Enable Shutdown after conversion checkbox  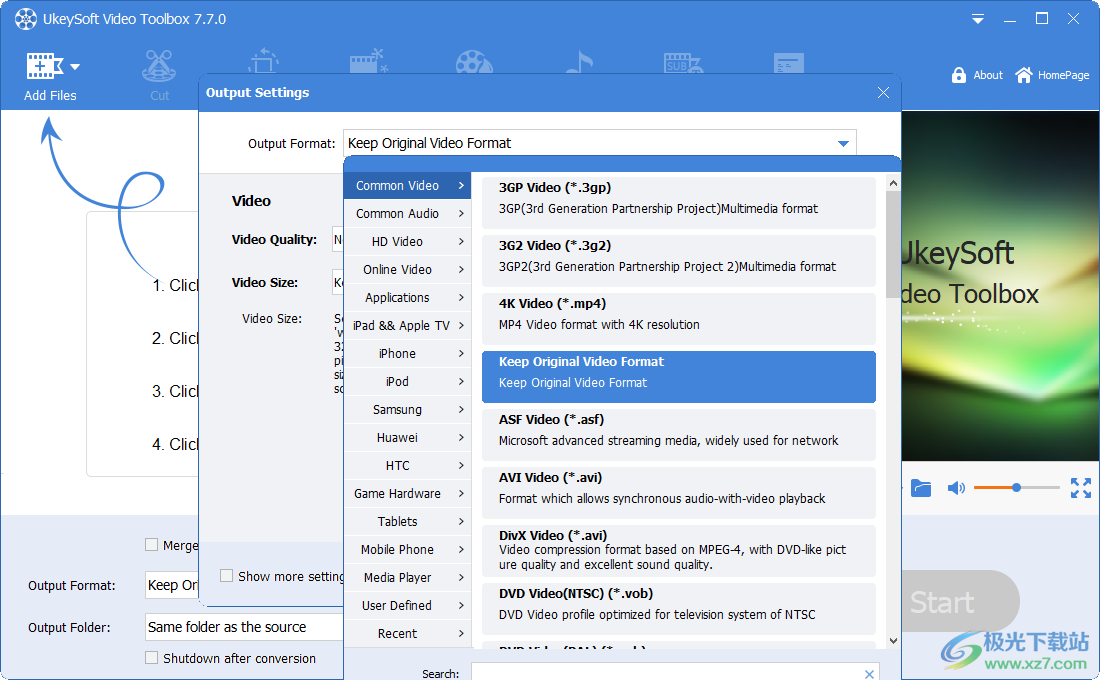(152, 658)
